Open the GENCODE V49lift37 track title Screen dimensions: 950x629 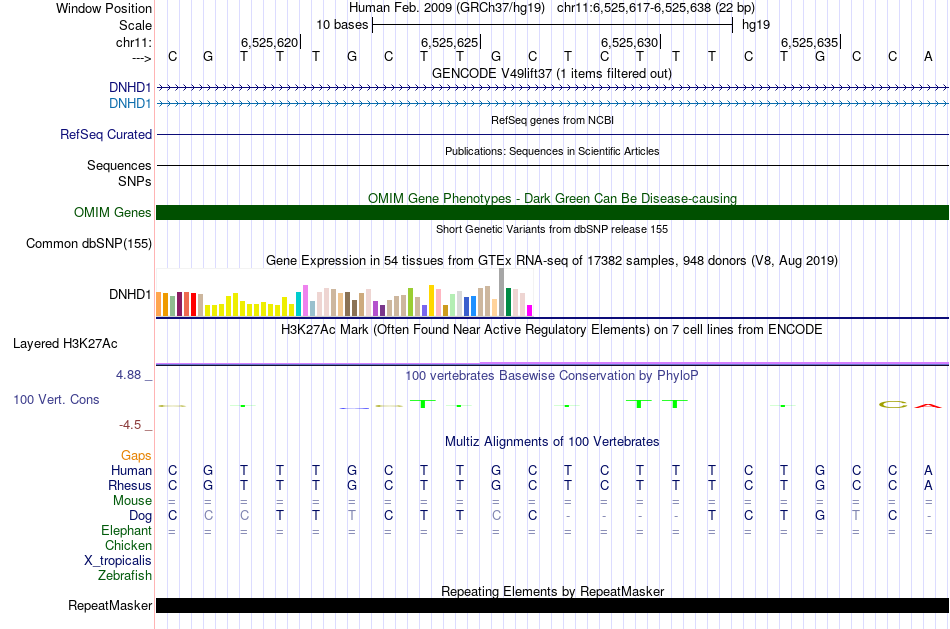tap(551, 73)
